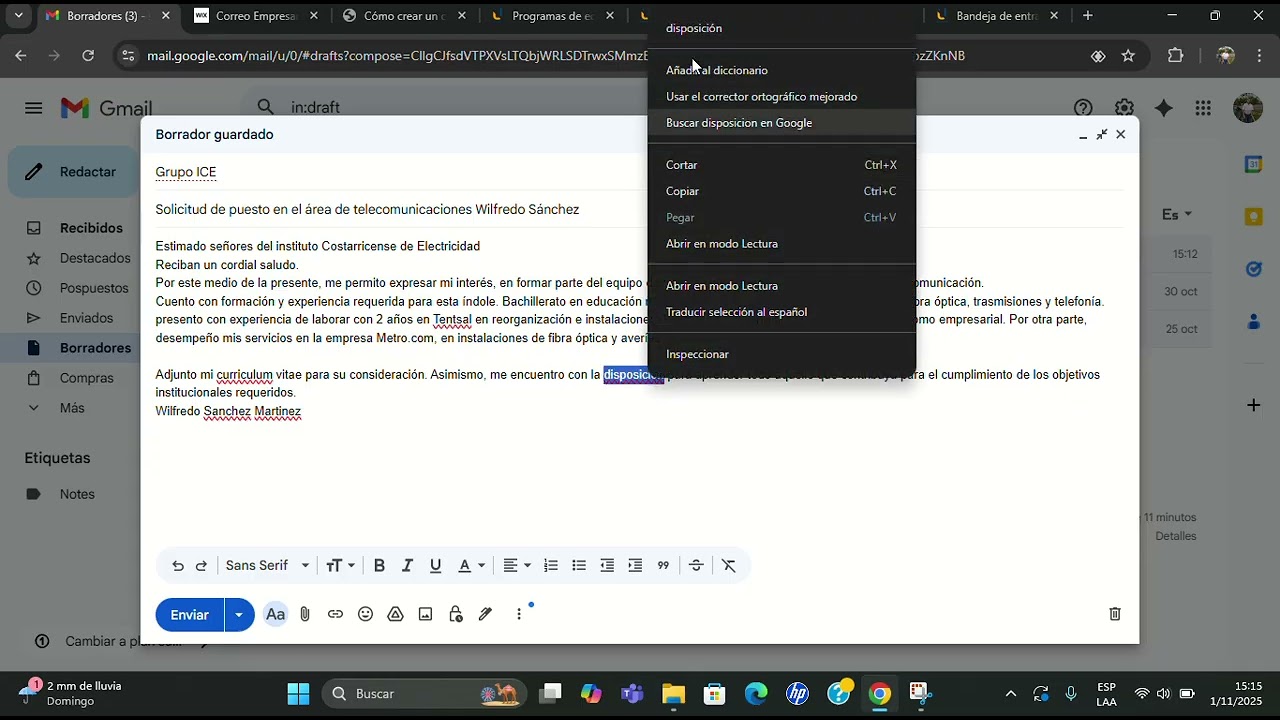Open Gmail settings gear
Viewport: 1280px width, 720px height.
(1124, 108)
